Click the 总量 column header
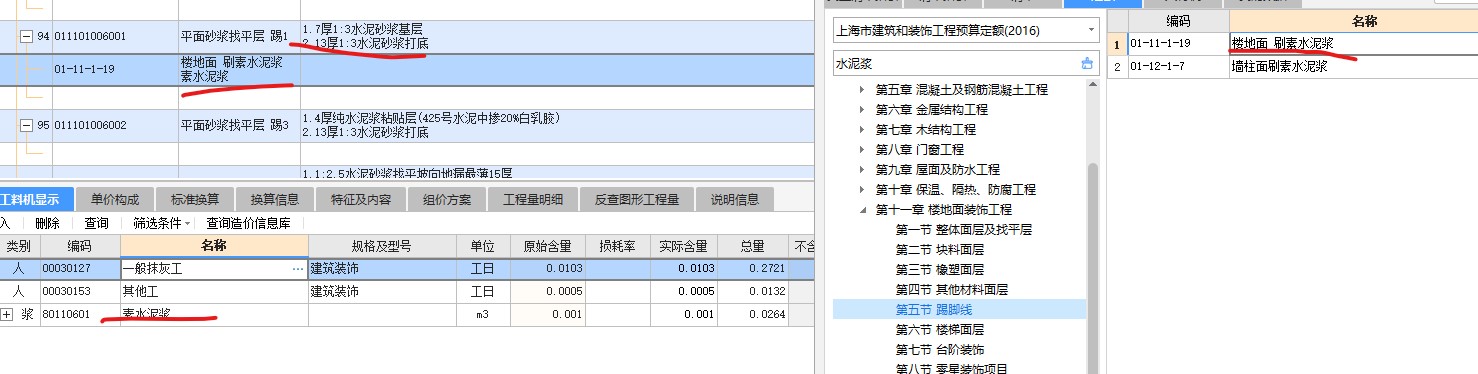 pos(752,246)
